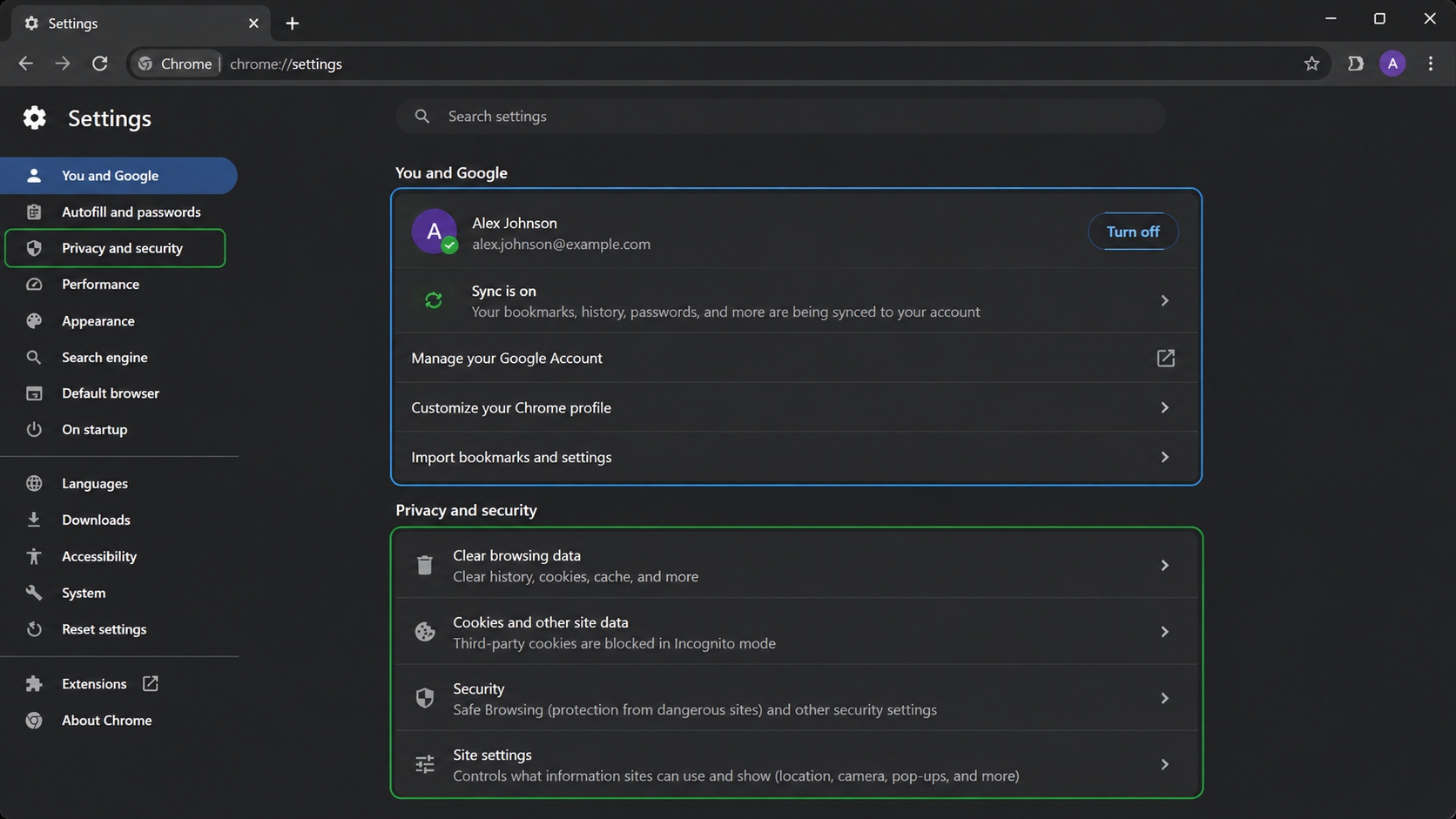Click the Site settings title text
1456x819 pixels.
[492, 755]
